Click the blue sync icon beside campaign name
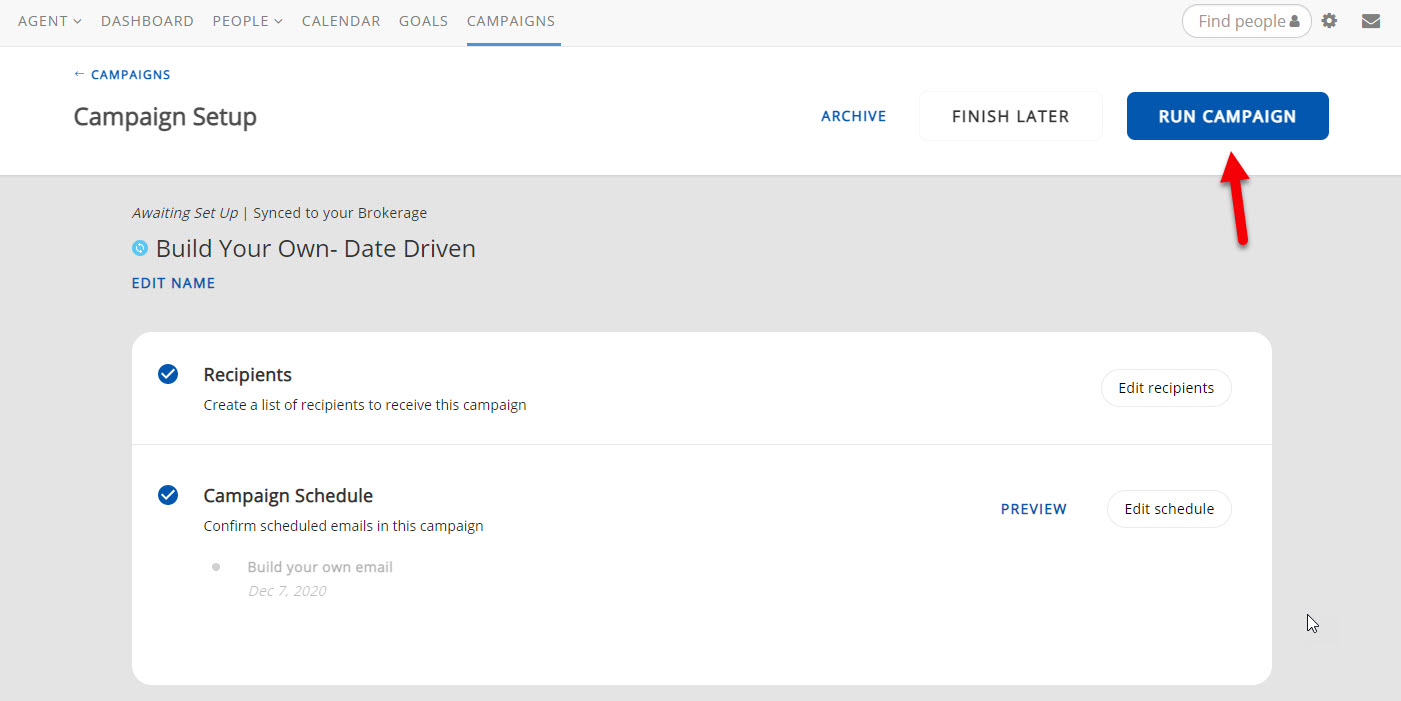Screen dimensions: 1401x701 (x=140, y=248)
